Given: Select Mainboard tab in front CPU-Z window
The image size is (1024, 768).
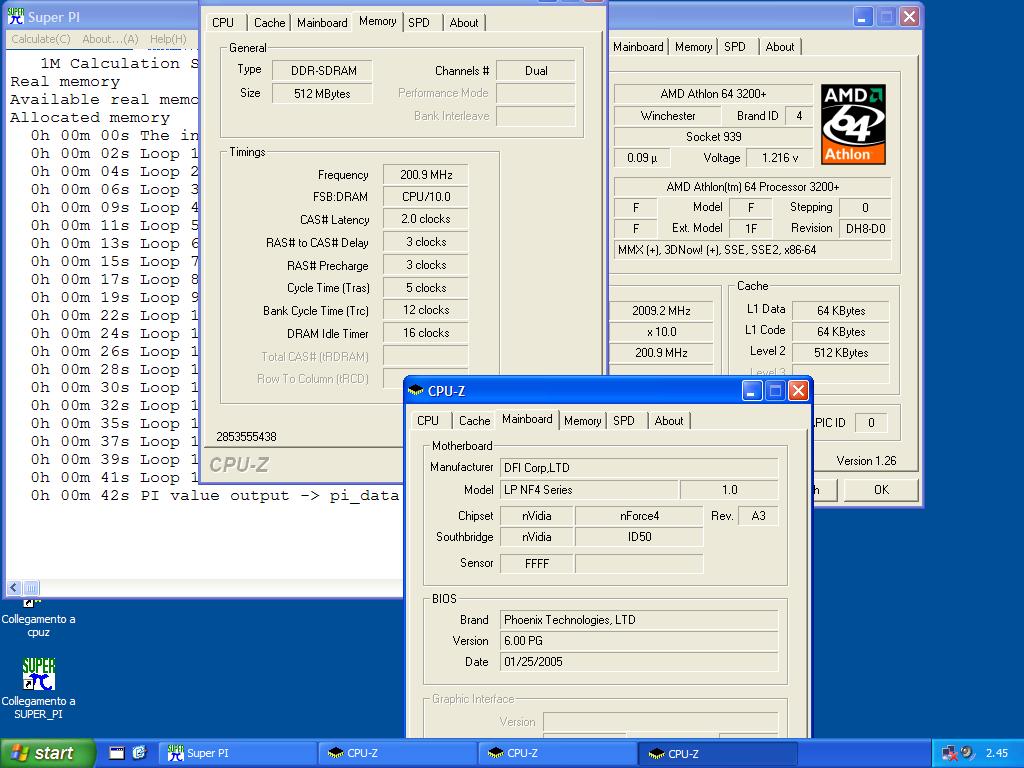Looking at the screenshot, I should pos(527,419).
